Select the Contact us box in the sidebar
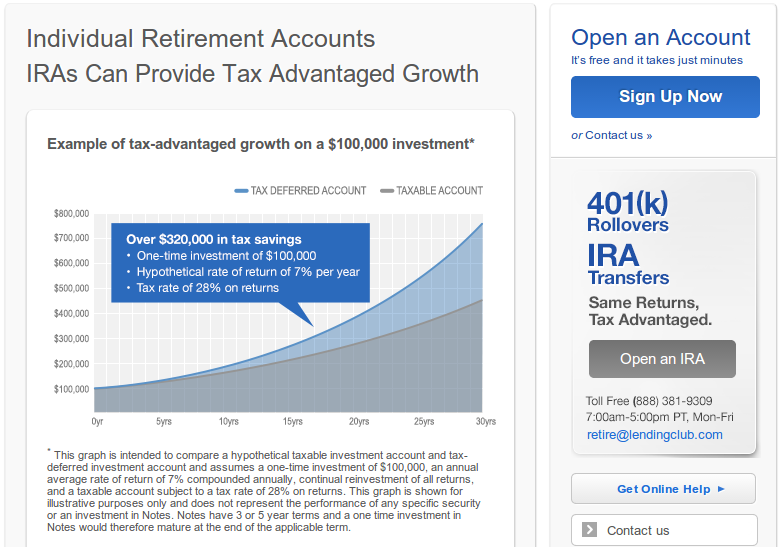This screenshot has height=547, width=783. pyautogui.click(x=664, y=530)
